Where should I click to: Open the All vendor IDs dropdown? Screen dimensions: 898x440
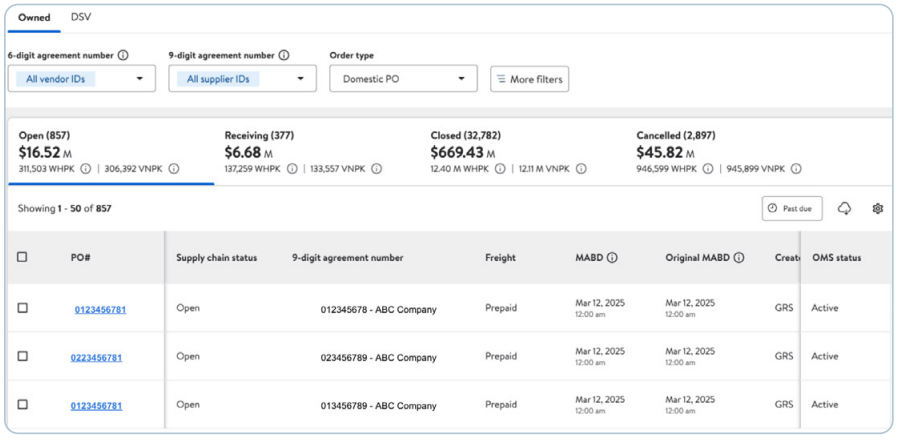(81, 78)
